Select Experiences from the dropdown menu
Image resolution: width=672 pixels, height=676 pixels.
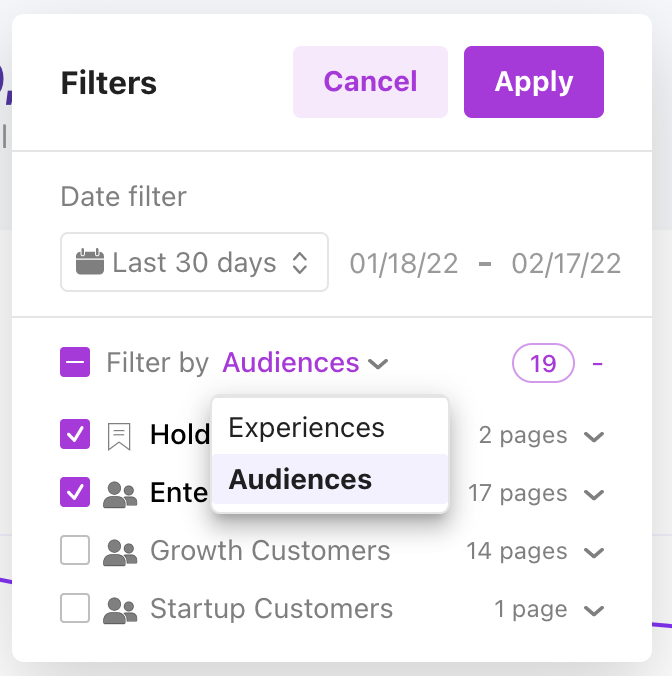pos(307,428)
